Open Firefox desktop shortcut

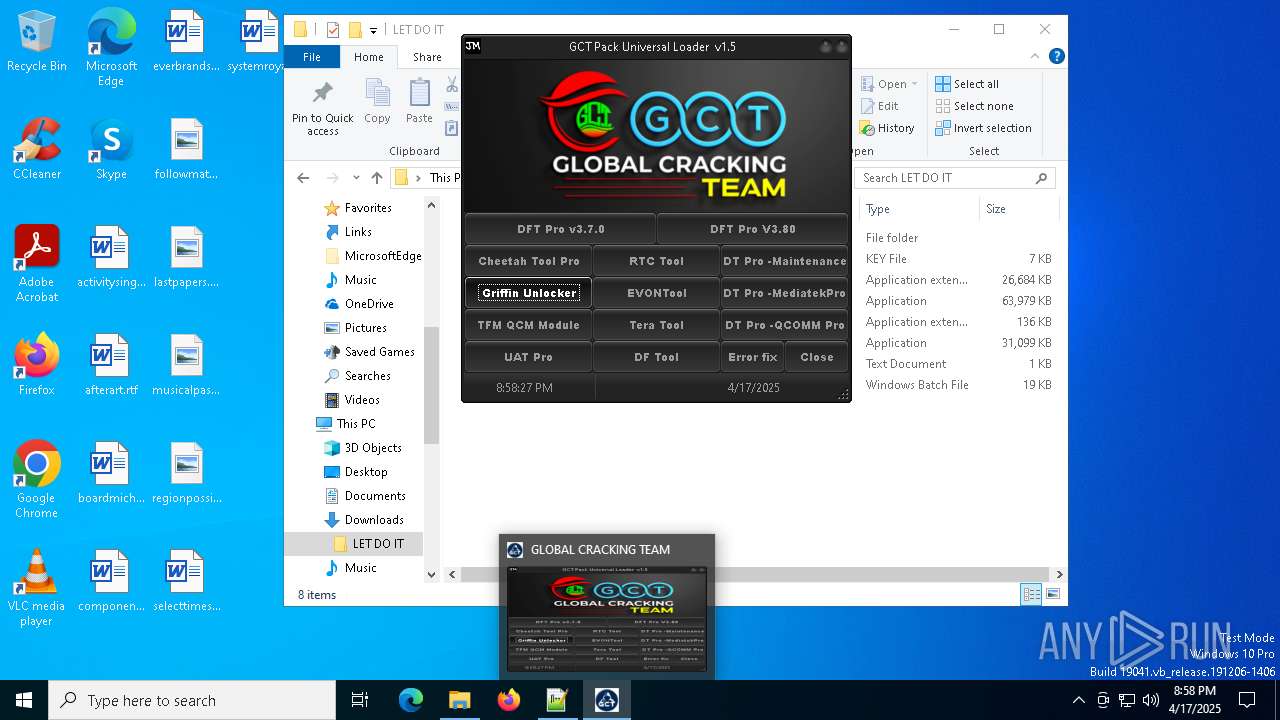coord(37,365)
